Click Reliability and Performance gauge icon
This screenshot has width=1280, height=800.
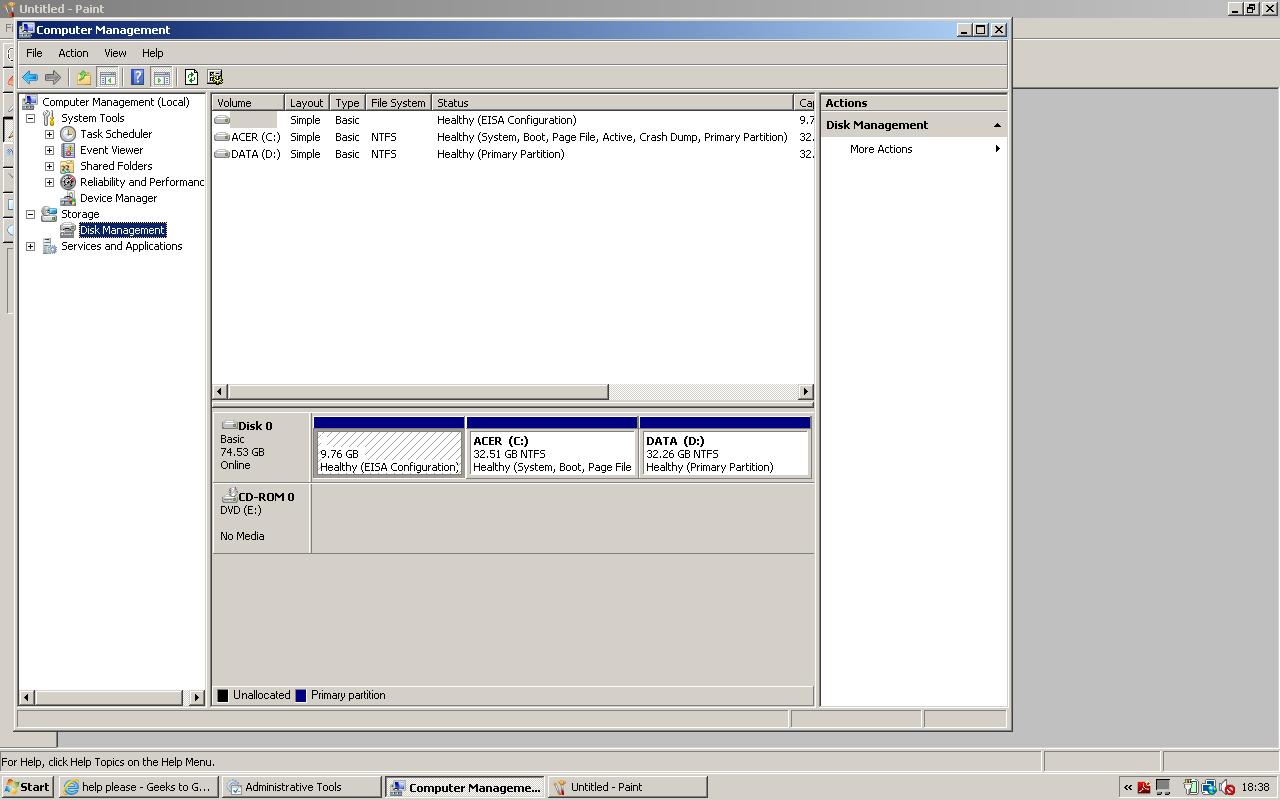[68, 182]
